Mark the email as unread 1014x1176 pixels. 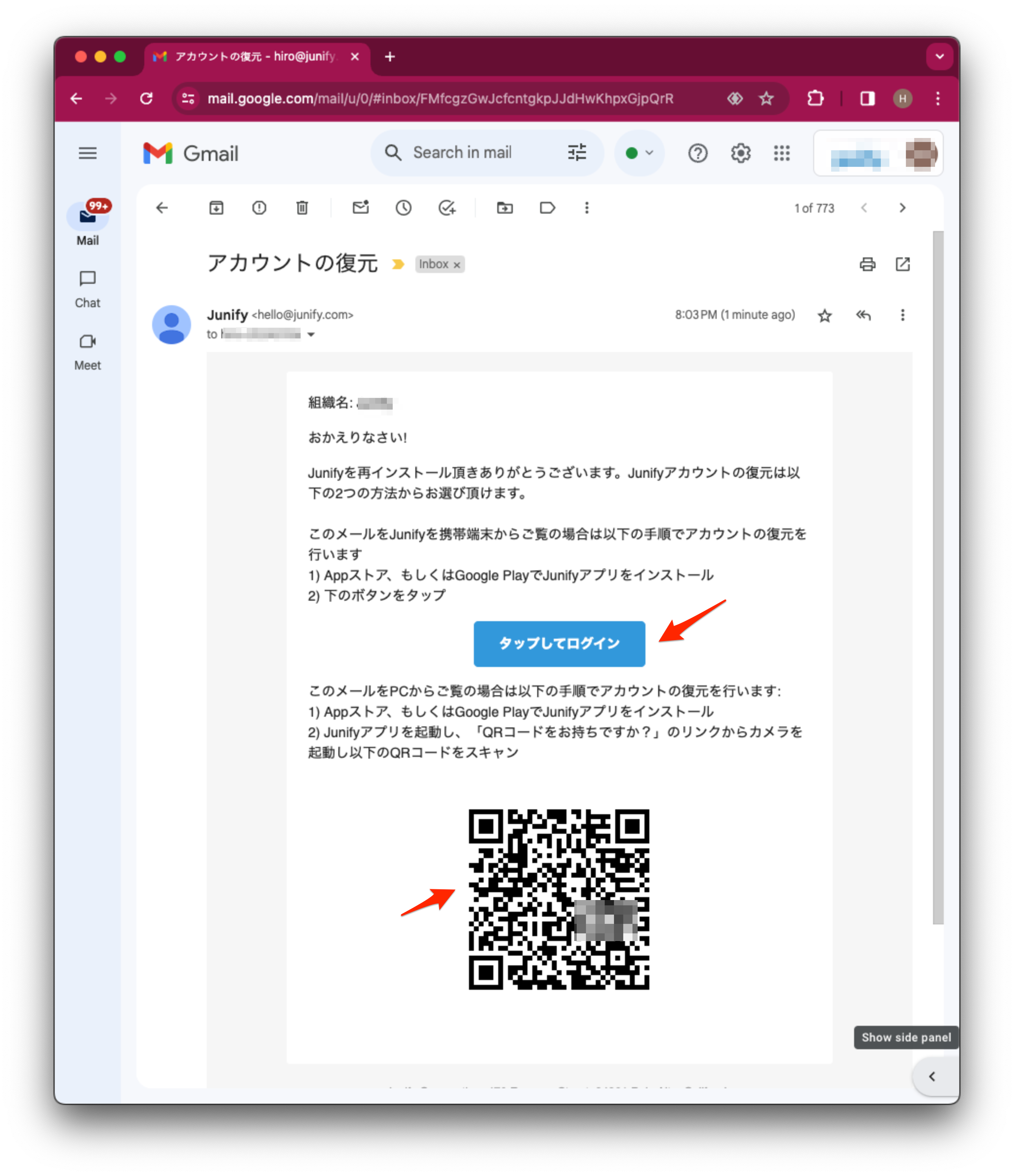[x=361, y=208]
